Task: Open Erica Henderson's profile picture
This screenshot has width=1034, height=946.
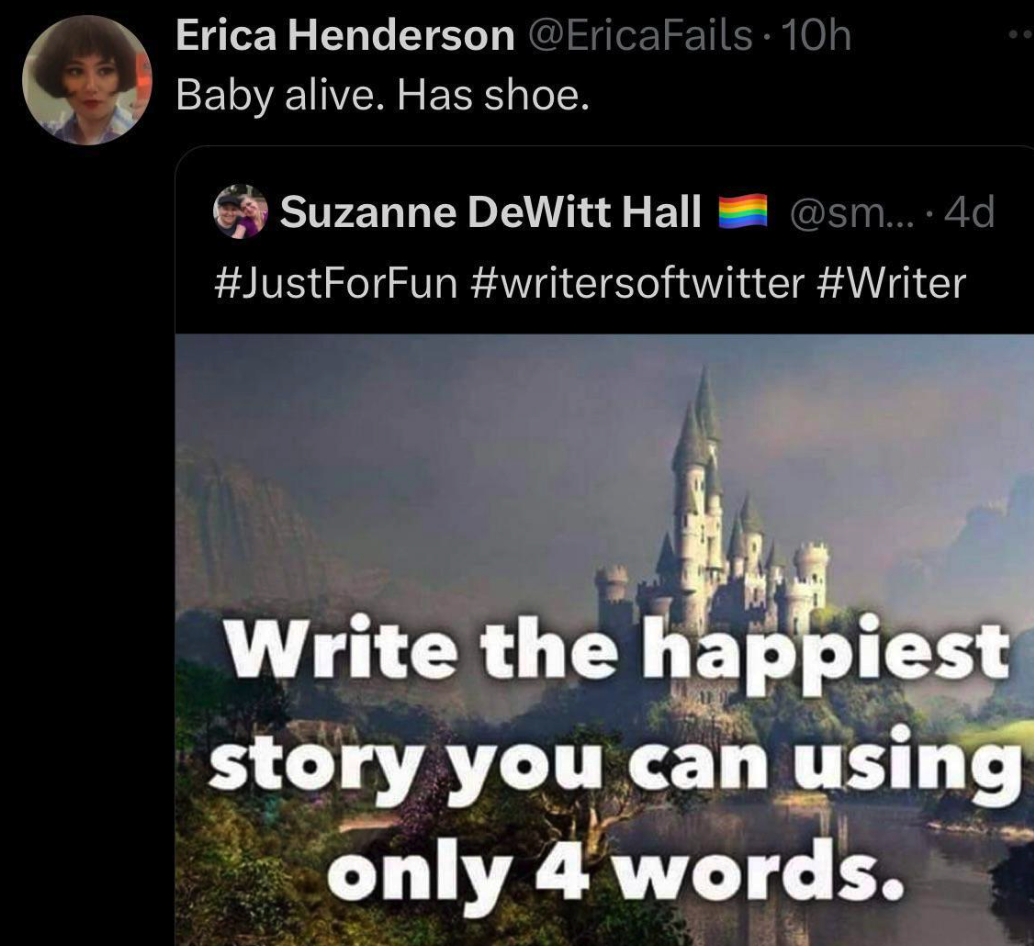Action: (x=86, y=80)
